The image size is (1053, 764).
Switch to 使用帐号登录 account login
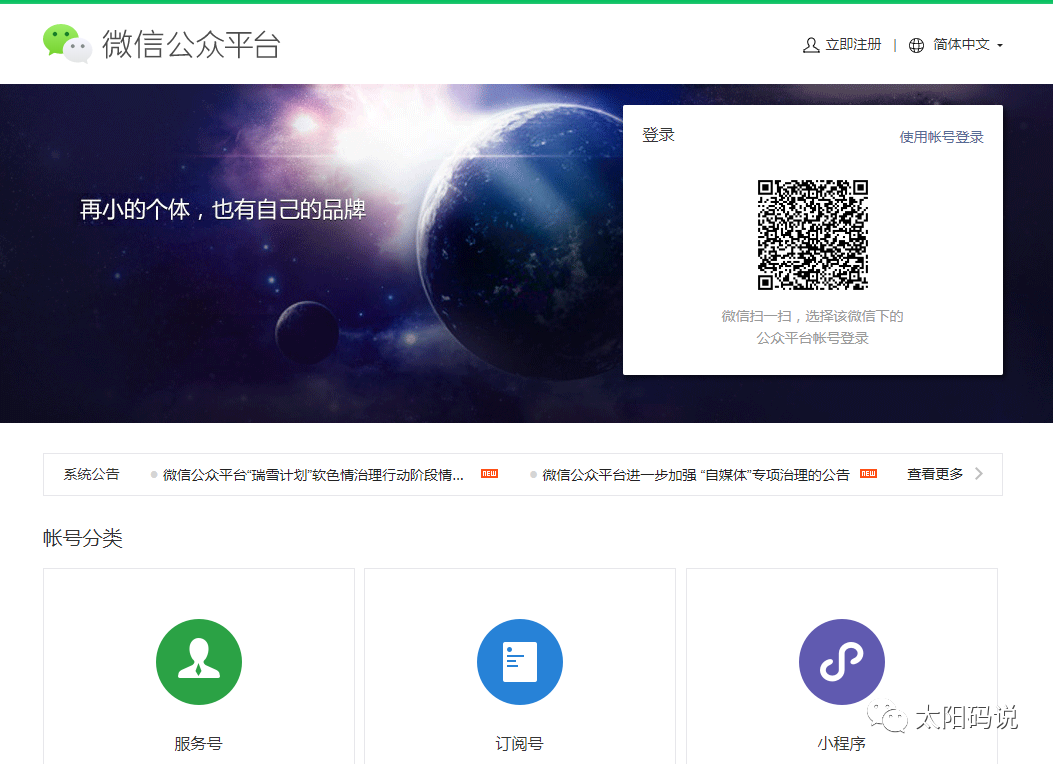point(941,137)
